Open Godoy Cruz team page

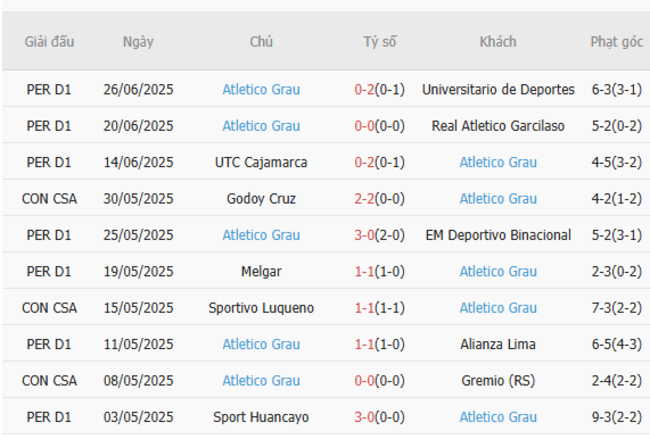coord(261,198)
